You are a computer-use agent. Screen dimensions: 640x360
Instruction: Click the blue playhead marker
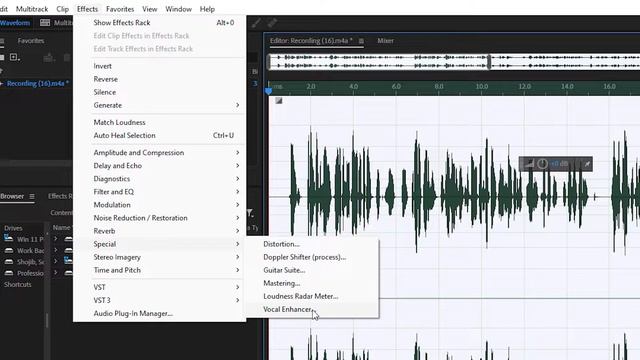[x=269, y=91]
